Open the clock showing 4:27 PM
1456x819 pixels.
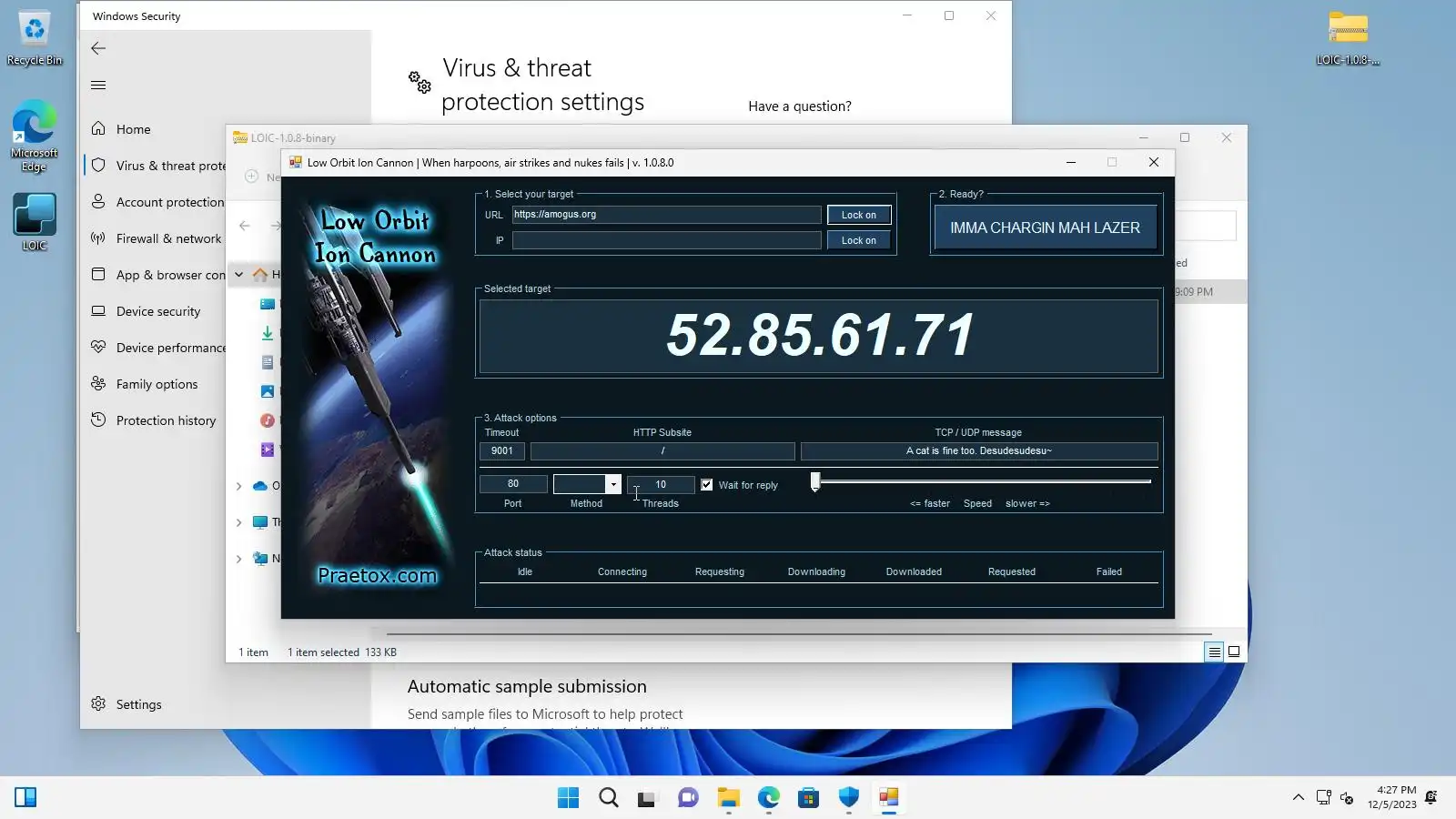click(x=1392, y=797)
